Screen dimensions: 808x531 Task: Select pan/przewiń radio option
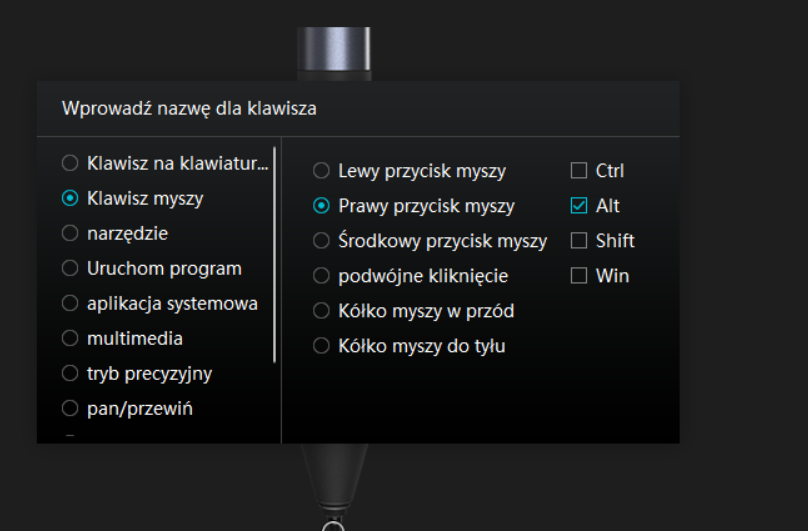click(x=70, y=408)
